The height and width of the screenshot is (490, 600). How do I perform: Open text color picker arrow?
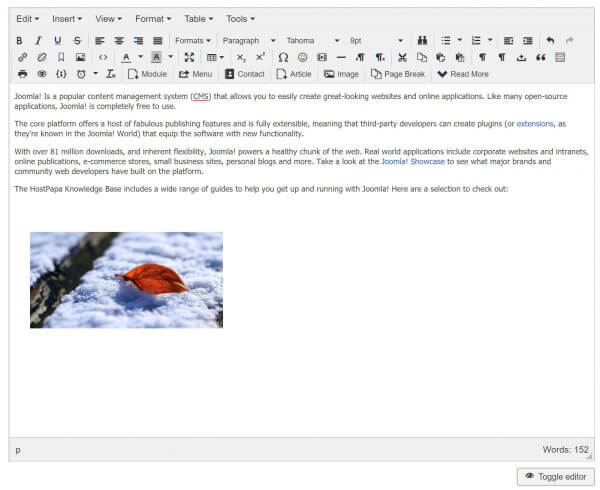[x=140, y=57]
